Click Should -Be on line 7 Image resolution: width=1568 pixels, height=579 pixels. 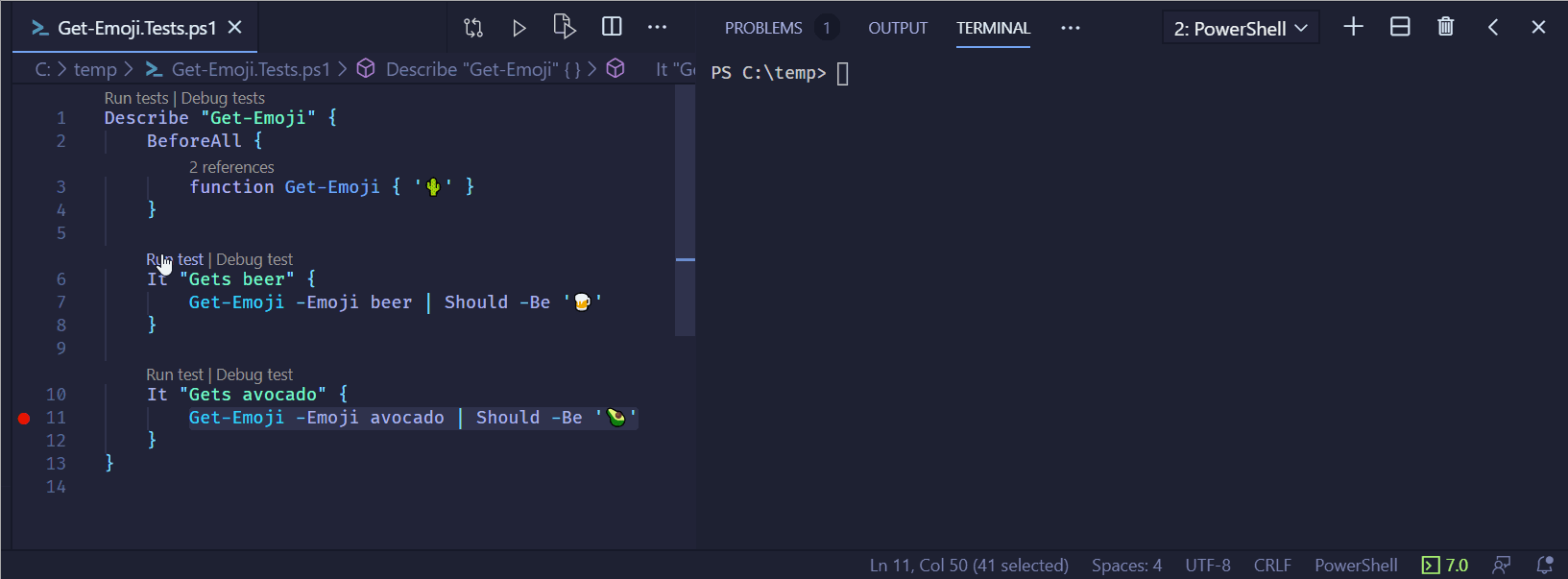[x=497, y=302]
